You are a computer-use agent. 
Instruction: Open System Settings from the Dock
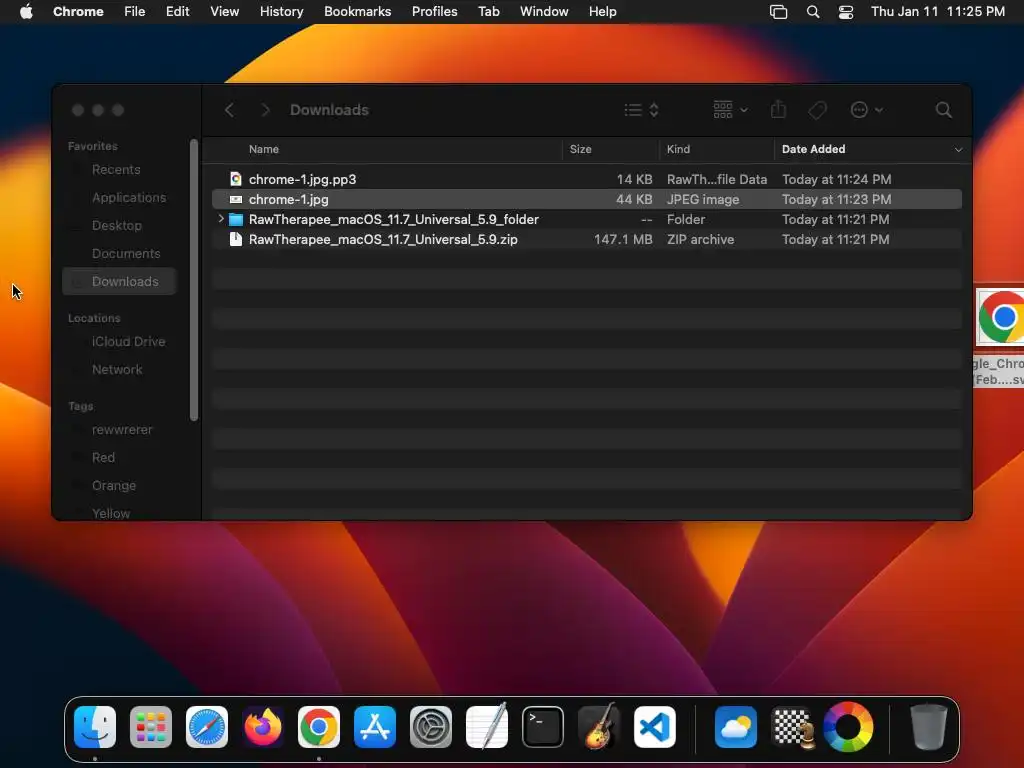click(x=431, y=727)
